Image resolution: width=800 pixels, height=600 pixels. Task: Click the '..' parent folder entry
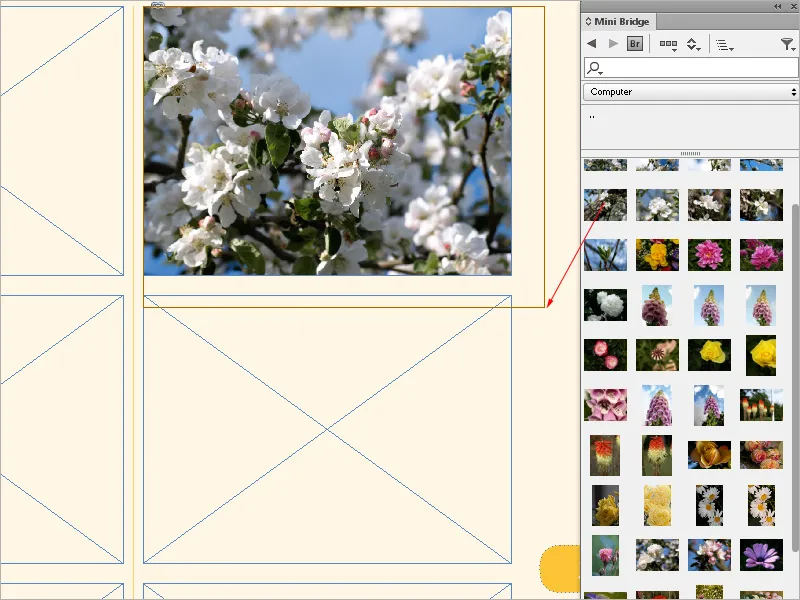tap(592, 117)
